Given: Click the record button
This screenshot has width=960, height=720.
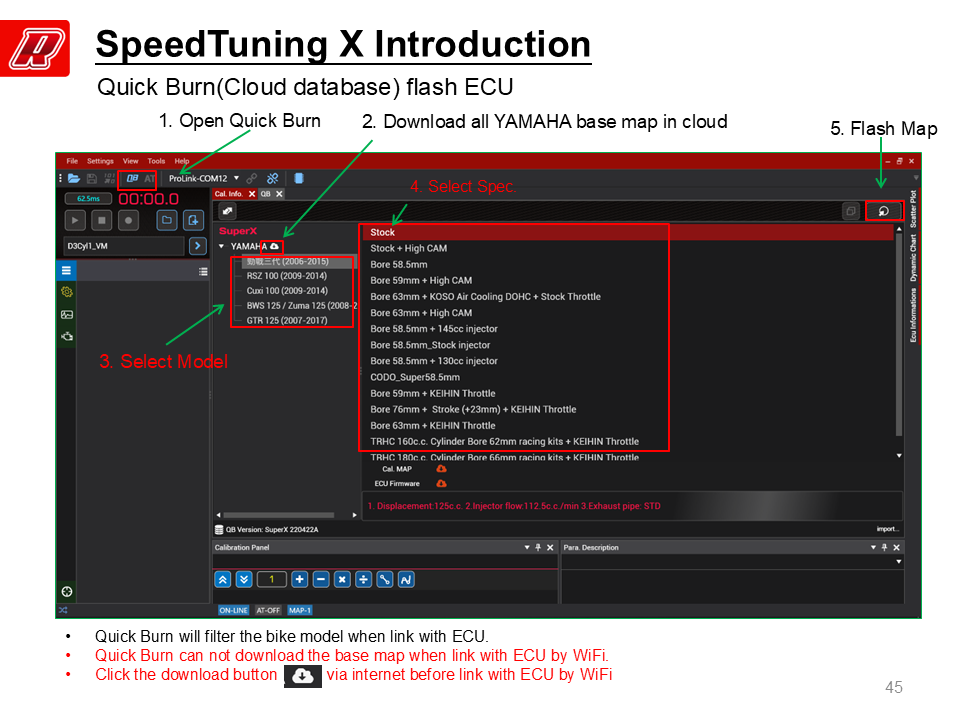Looking at the screenshot, I should (128, 220).
